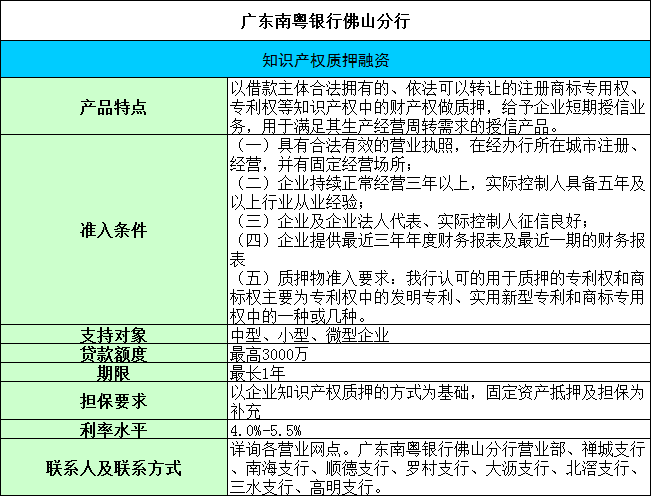The width and height of the screenshot is (651, 496).
Task: Click the product feature description starting 以借款主体合法拥有的
Action: (x=438, y=106)
